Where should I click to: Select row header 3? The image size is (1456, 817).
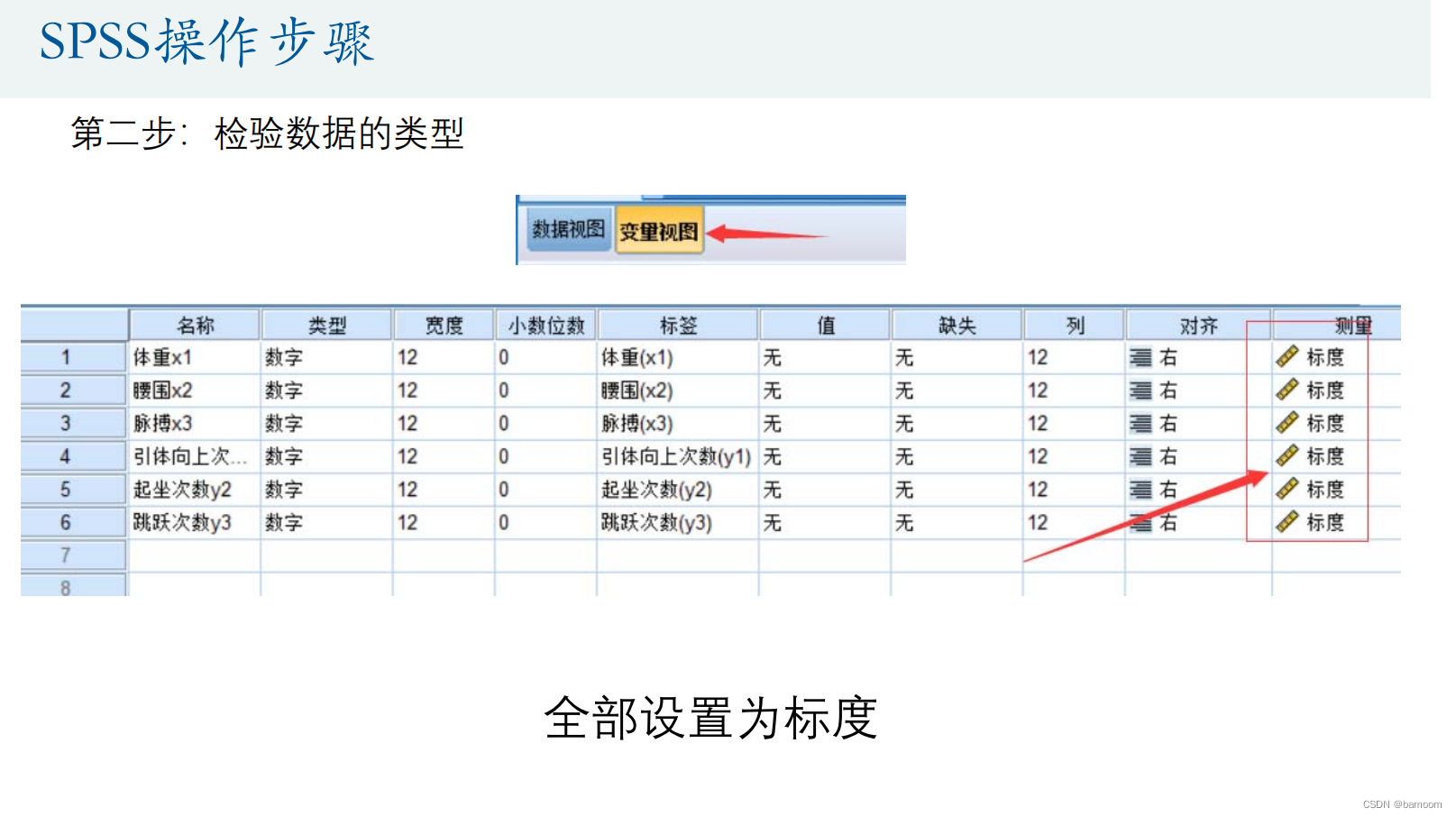[x=74, y=423]
